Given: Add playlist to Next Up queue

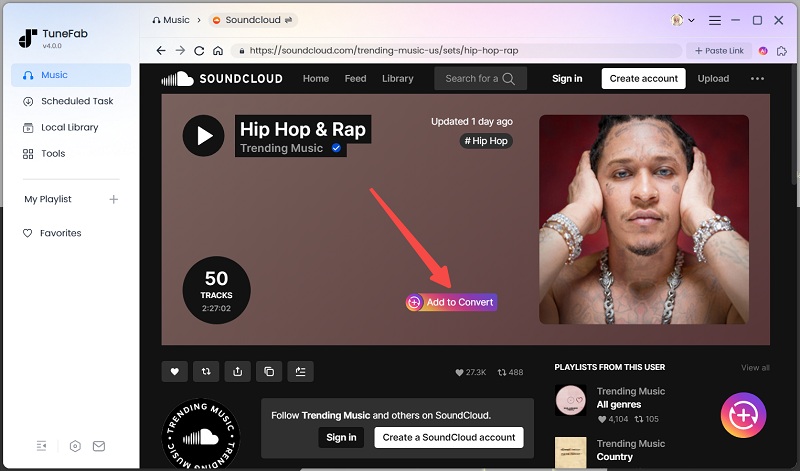Looking at the screenshot, I should click(x=300, y=371).
